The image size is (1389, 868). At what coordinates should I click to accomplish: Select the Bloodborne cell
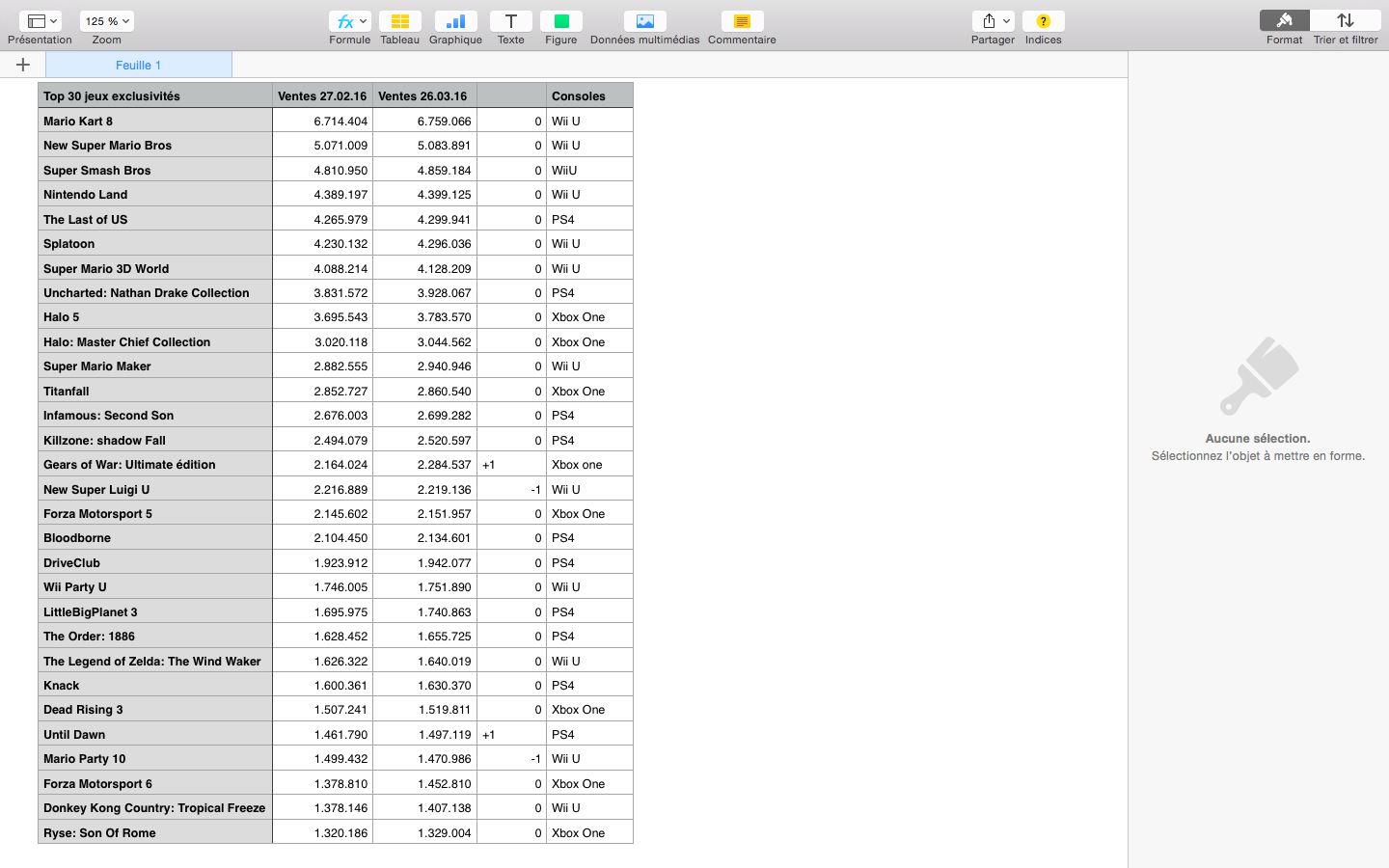155,537
